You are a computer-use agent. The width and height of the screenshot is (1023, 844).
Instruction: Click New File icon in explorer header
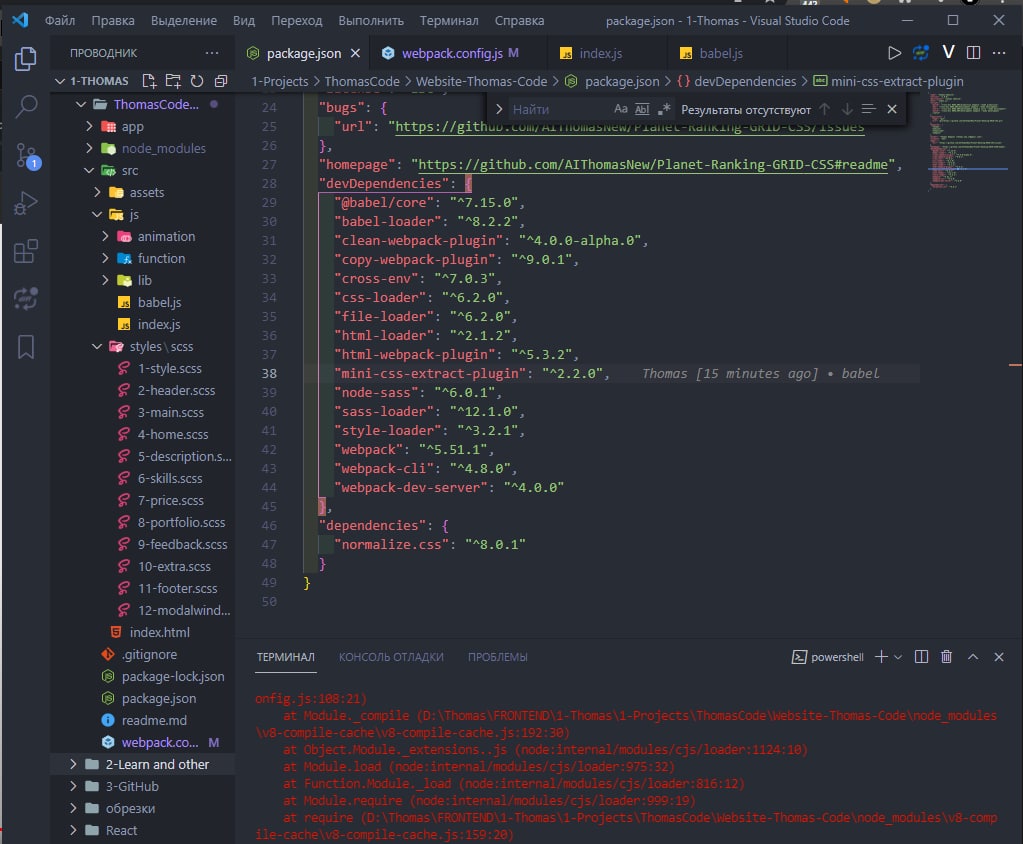149,81
